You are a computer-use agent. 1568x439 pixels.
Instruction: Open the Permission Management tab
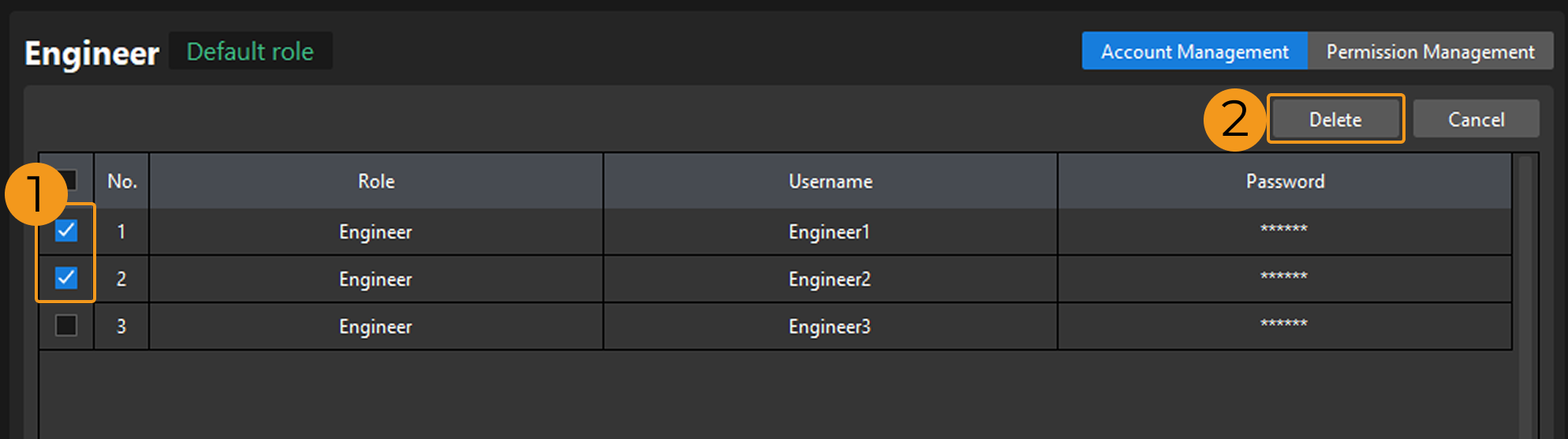pyautogui.click(x=1430, y=51)
